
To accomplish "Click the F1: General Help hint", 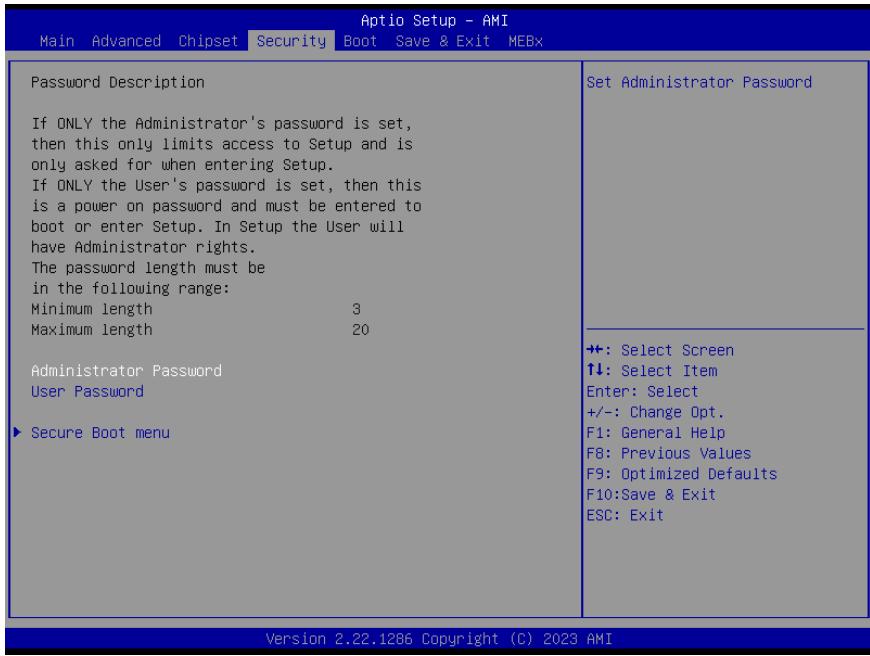I will click(656, 432).
